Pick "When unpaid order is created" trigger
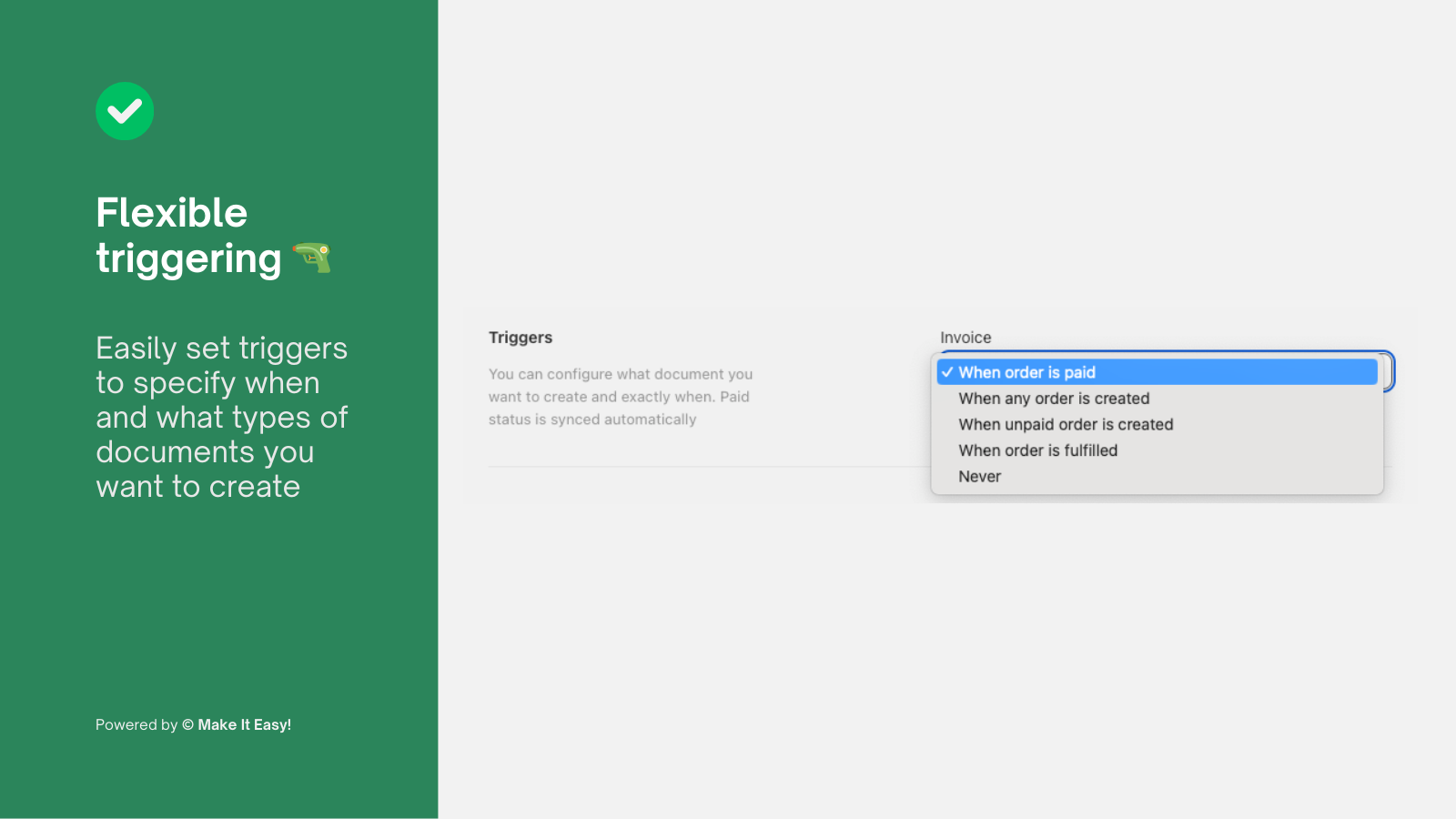The image size is (1456, 819). pyautogui.click(x=1066, y=425)
